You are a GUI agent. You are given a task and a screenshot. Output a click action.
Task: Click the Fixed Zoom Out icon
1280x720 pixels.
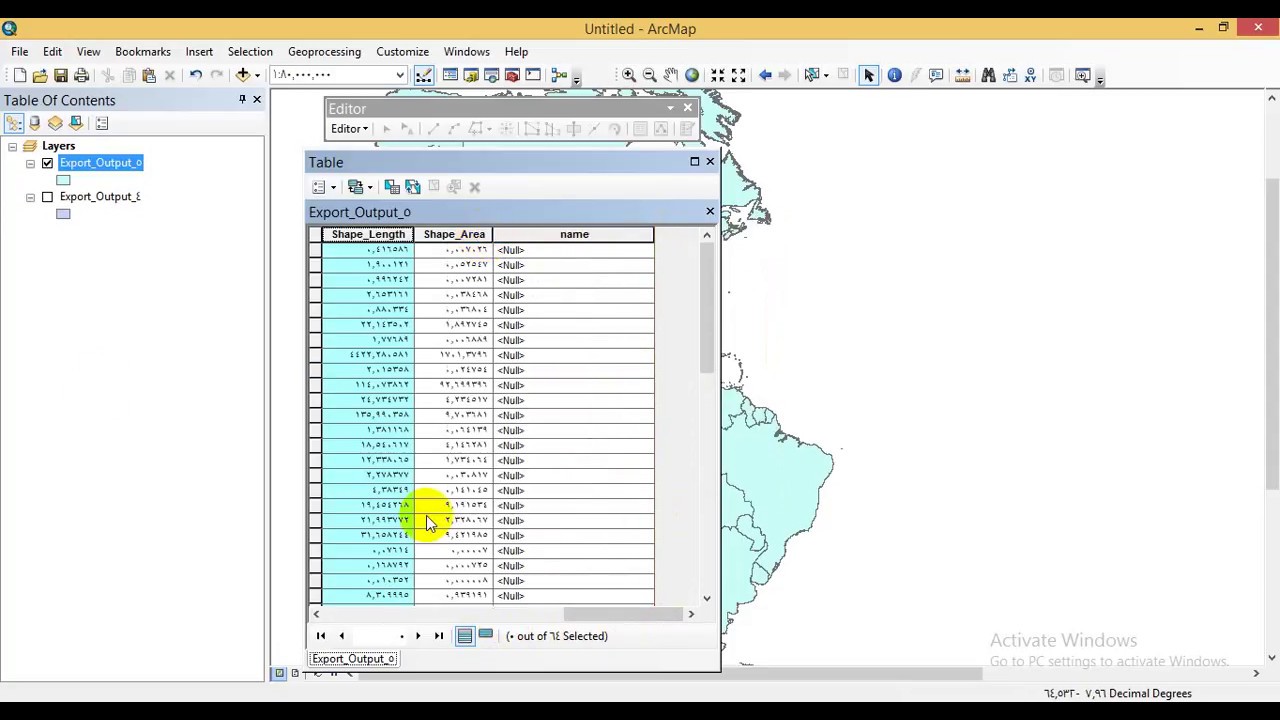coord(739,75)
